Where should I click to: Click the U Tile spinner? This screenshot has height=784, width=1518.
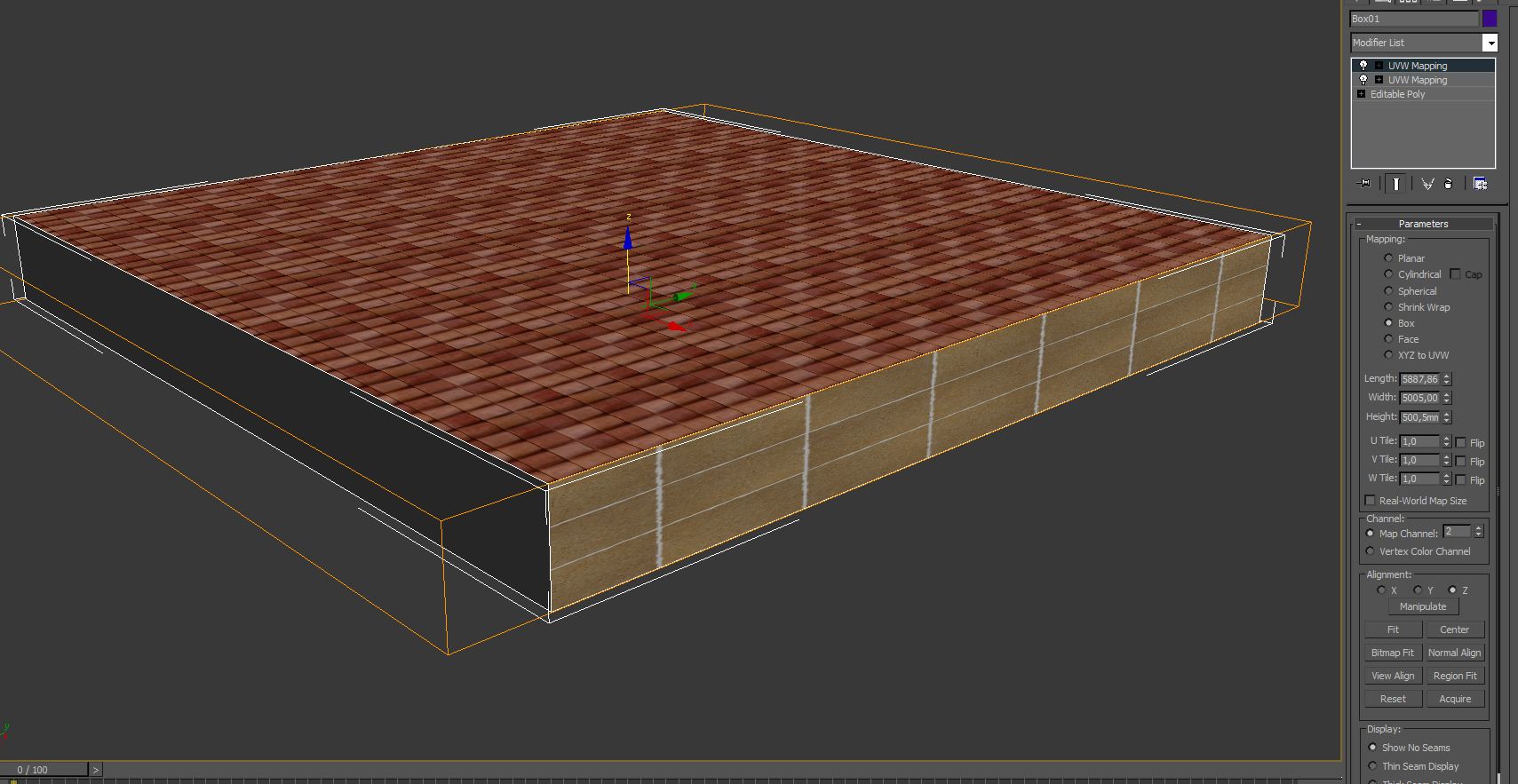tap(1447, 441)
